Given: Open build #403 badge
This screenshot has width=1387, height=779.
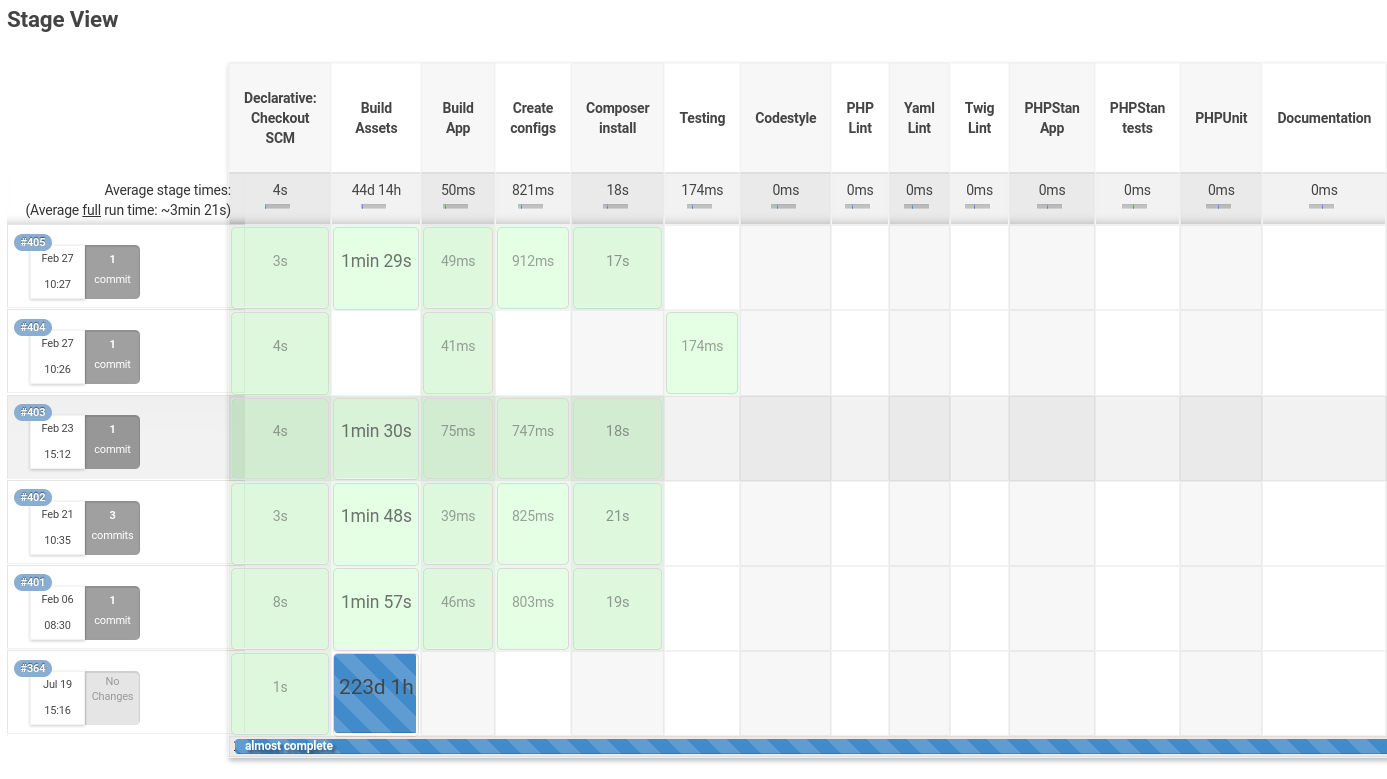Looking at the screenshot, I should [x=33, y=412].
